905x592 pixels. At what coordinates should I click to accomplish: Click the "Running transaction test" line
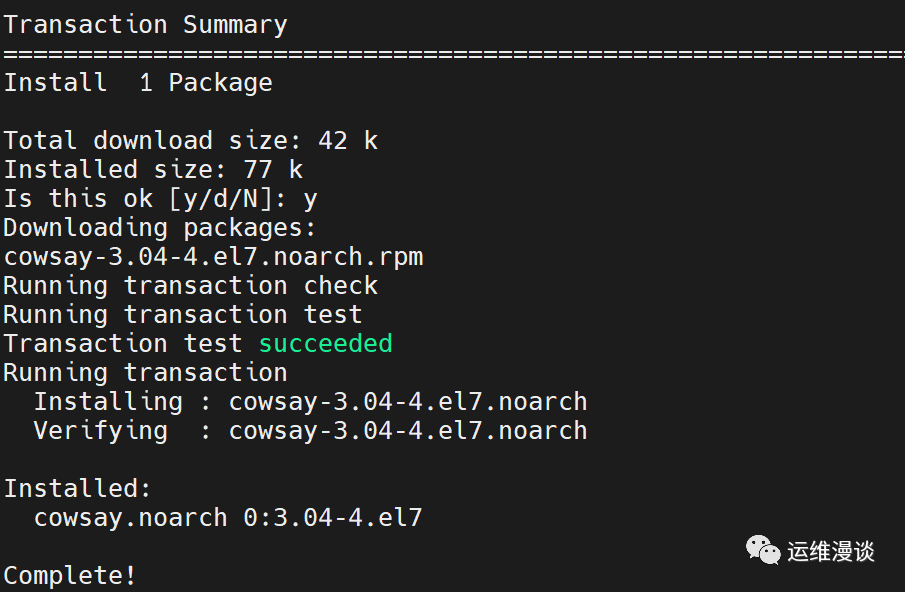[x=183, y=315]
